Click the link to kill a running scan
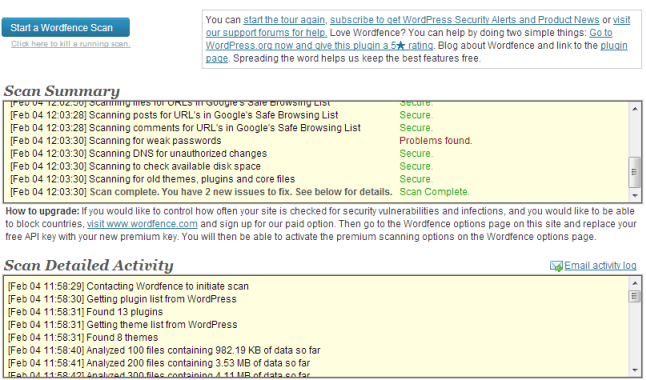The width and height of the screenshot is (646, 380). pyautogui.click(x=70, y=44)
